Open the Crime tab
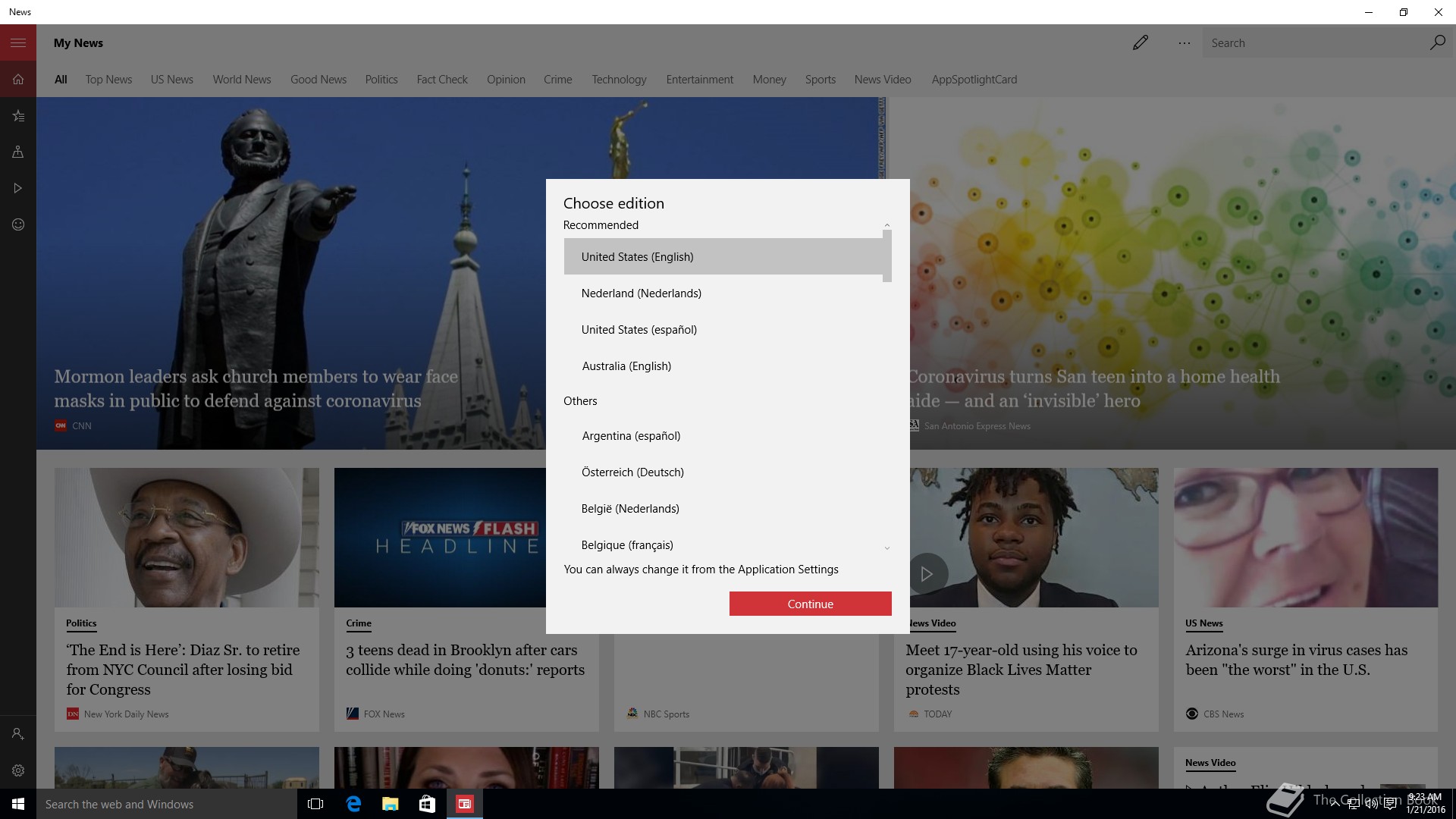The width and height of the screenshot is (1456, 819). (558, 80)
